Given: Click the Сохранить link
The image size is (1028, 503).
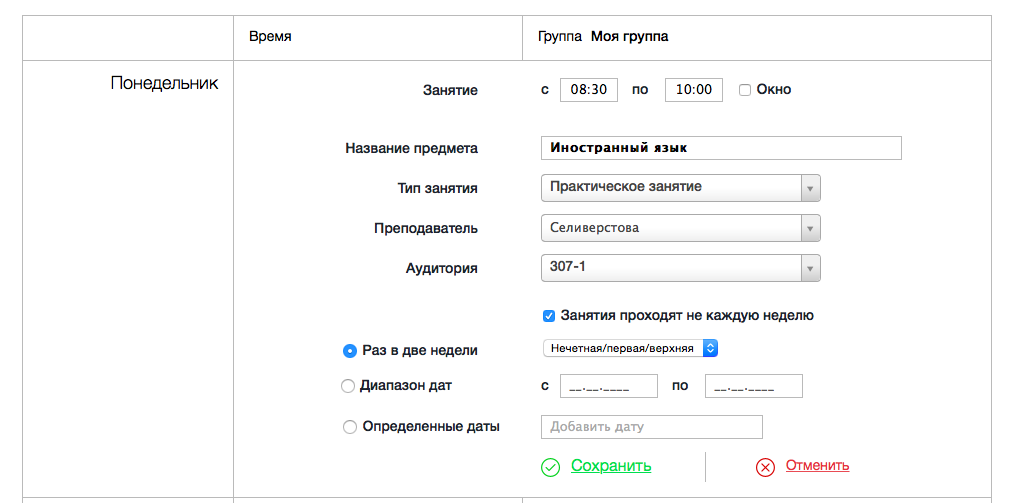Looking at the screenshot, I should pos(611,466).
